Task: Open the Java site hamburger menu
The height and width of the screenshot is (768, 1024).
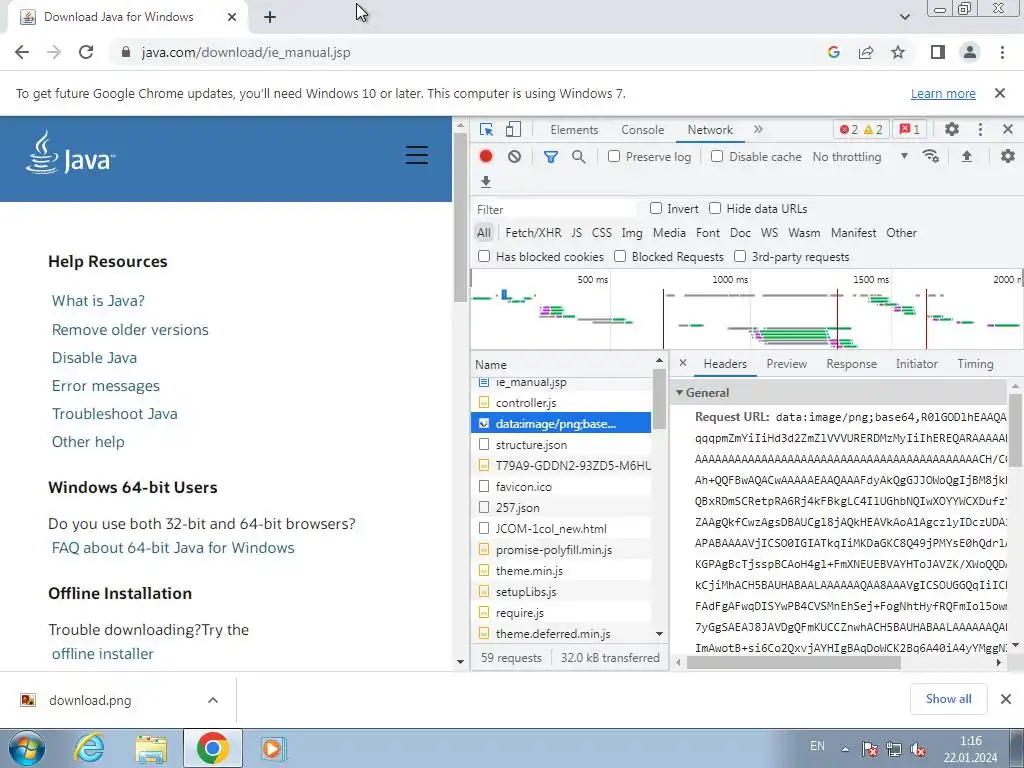Action: [x=417, y=155]
